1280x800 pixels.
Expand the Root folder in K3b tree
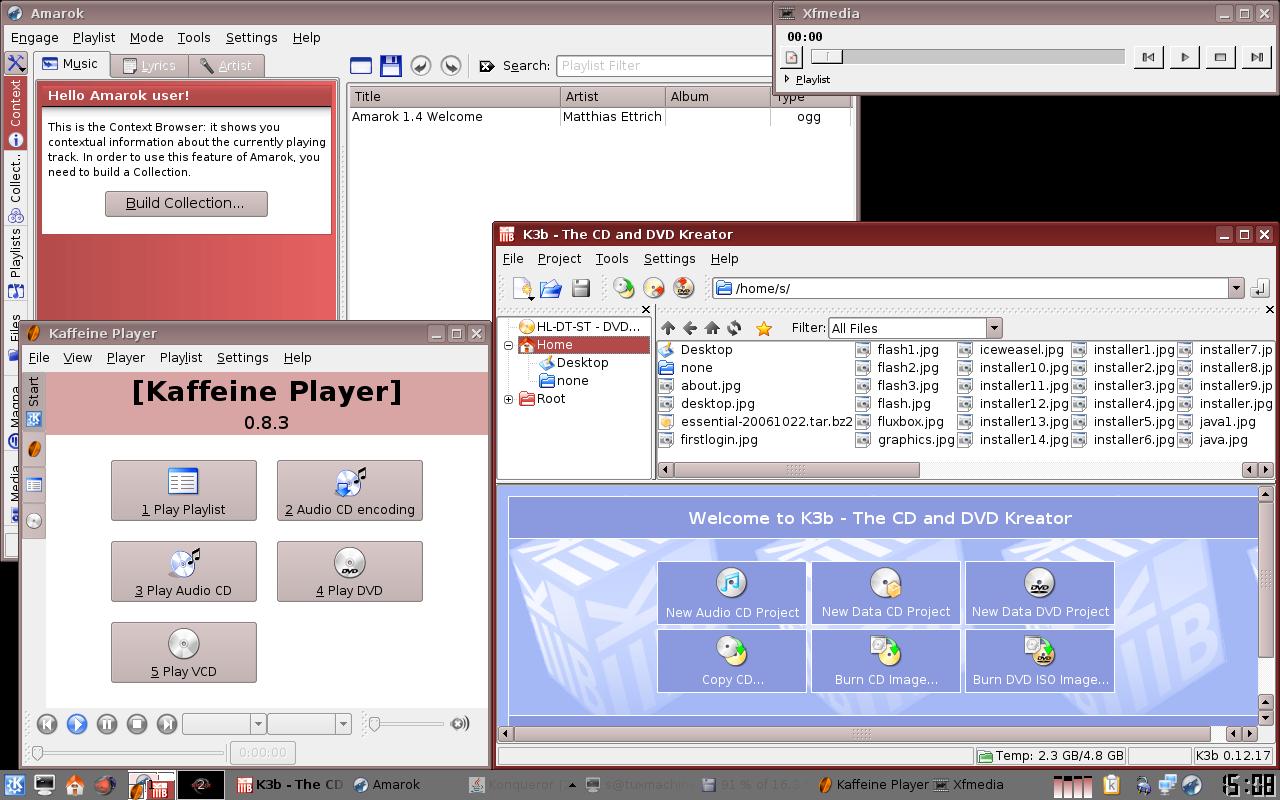click(509, 399)
